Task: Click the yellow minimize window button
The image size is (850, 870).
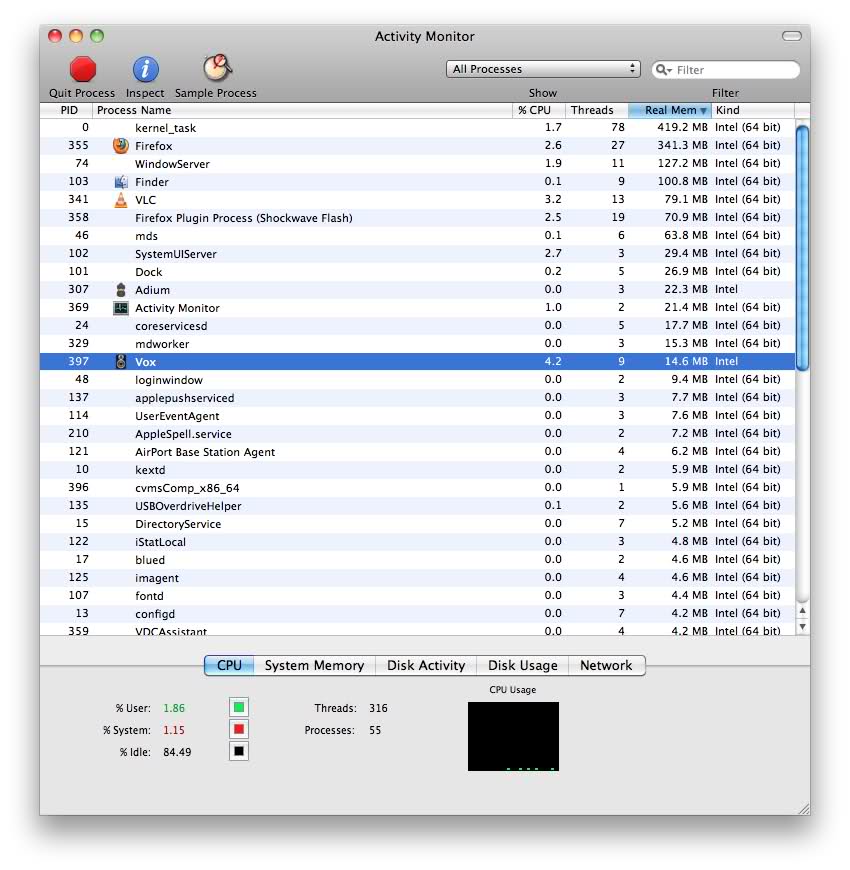Action: pyautogui.click(x=76, y=36)
